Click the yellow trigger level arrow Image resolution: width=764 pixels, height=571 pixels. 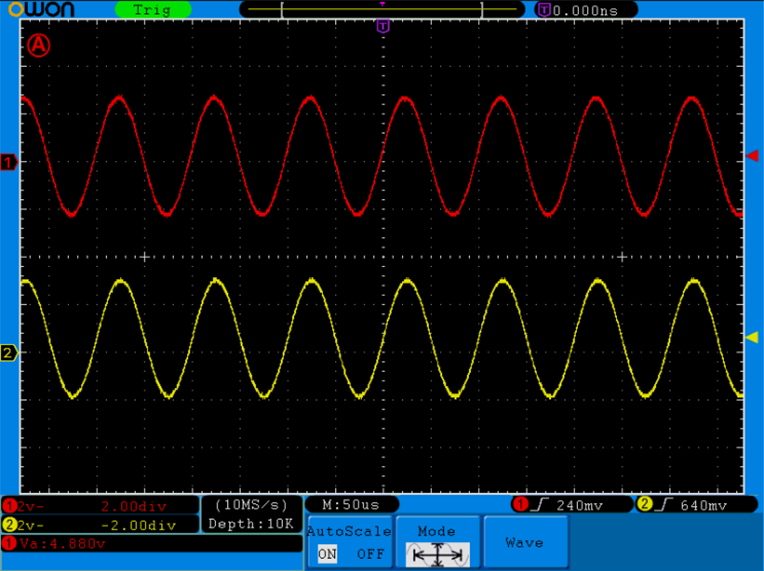point(752,337)
